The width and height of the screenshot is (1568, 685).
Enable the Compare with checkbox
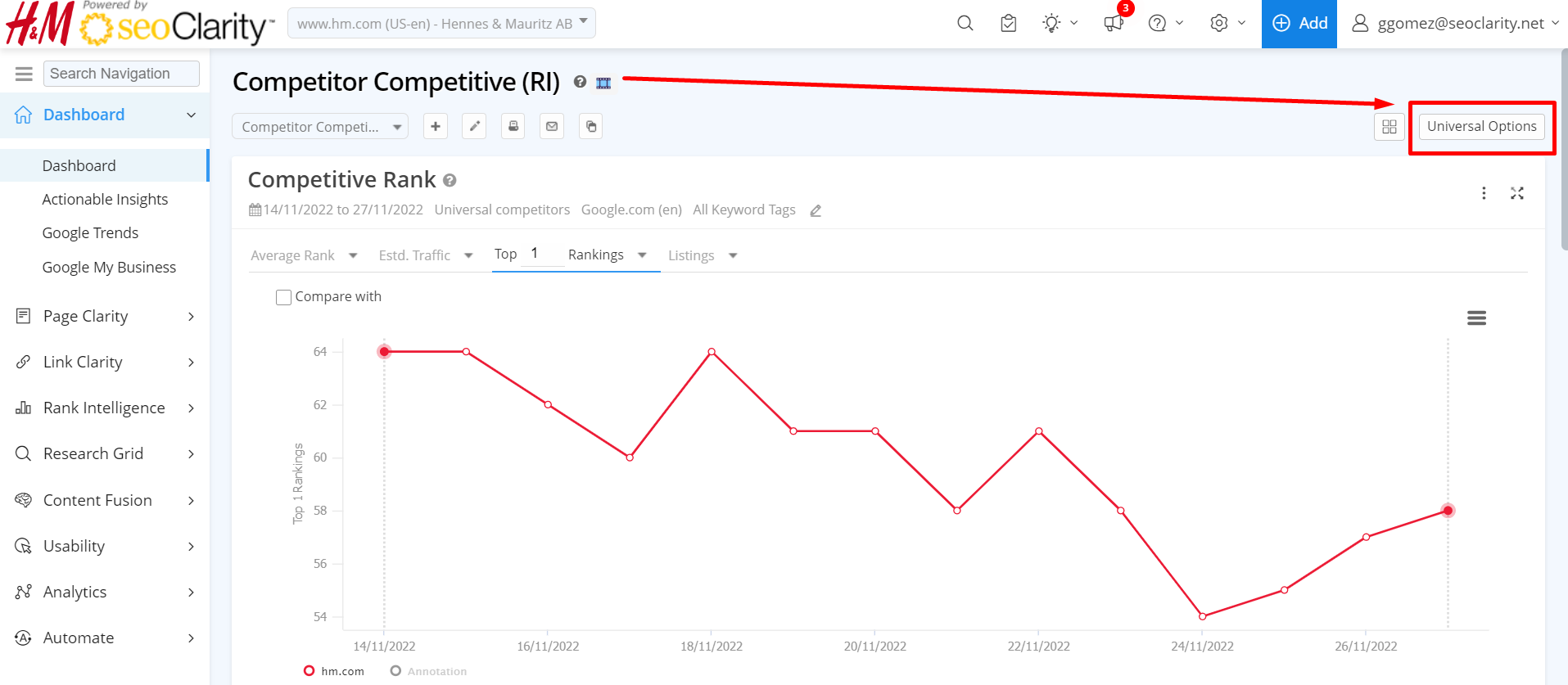284,297
